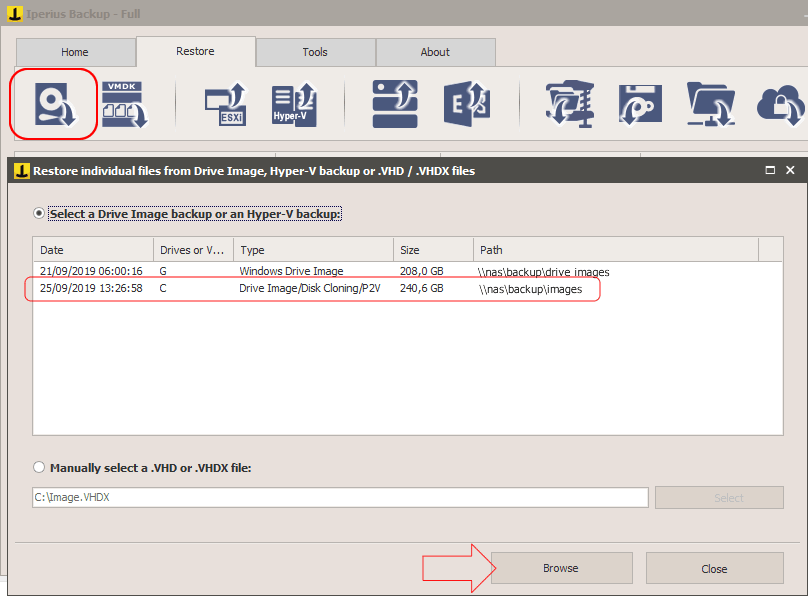Sort by Size column header

point(433,250)
